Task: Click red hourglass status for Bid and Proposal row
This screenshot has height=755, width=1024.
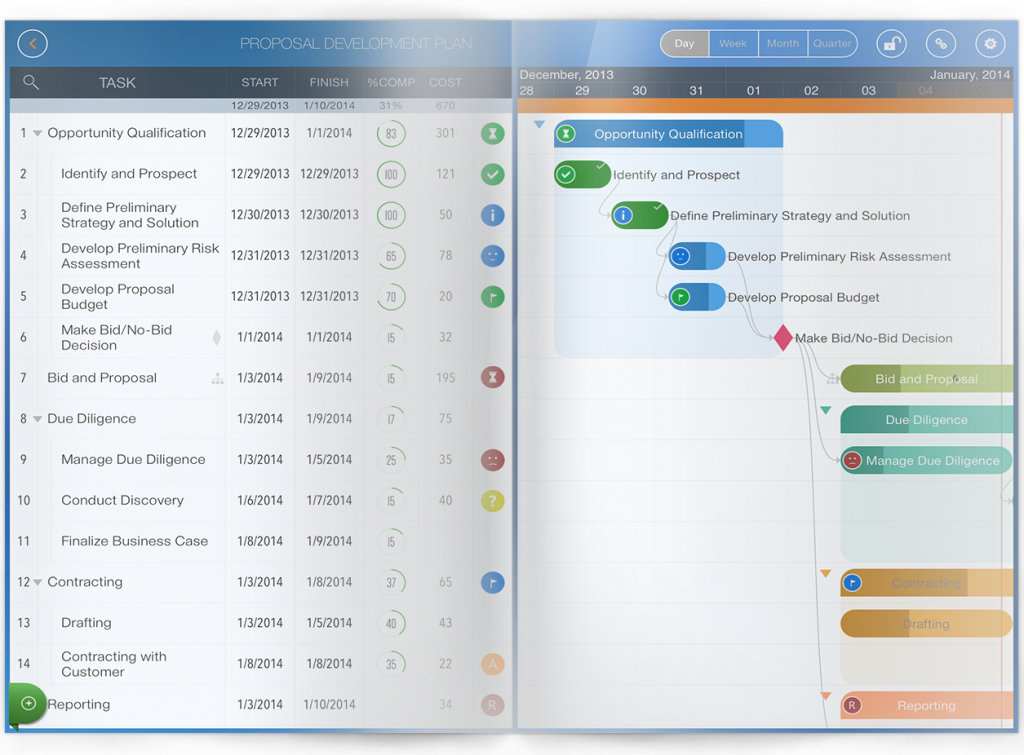Action: [x=492, y=378]
